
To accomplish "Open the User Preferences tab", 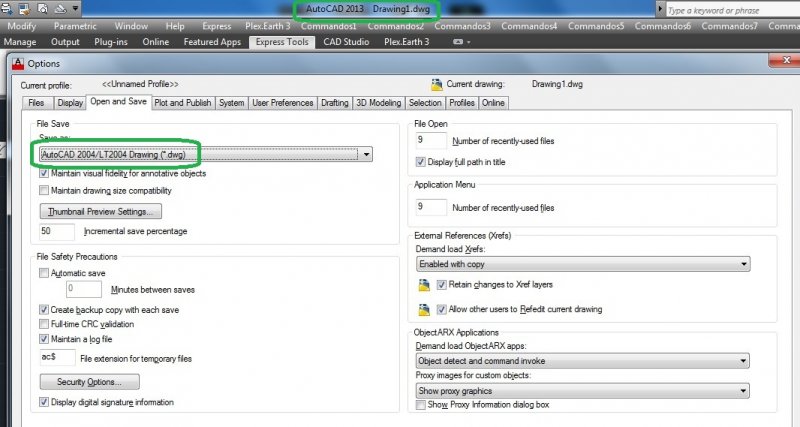I will (x=283, y=103).
